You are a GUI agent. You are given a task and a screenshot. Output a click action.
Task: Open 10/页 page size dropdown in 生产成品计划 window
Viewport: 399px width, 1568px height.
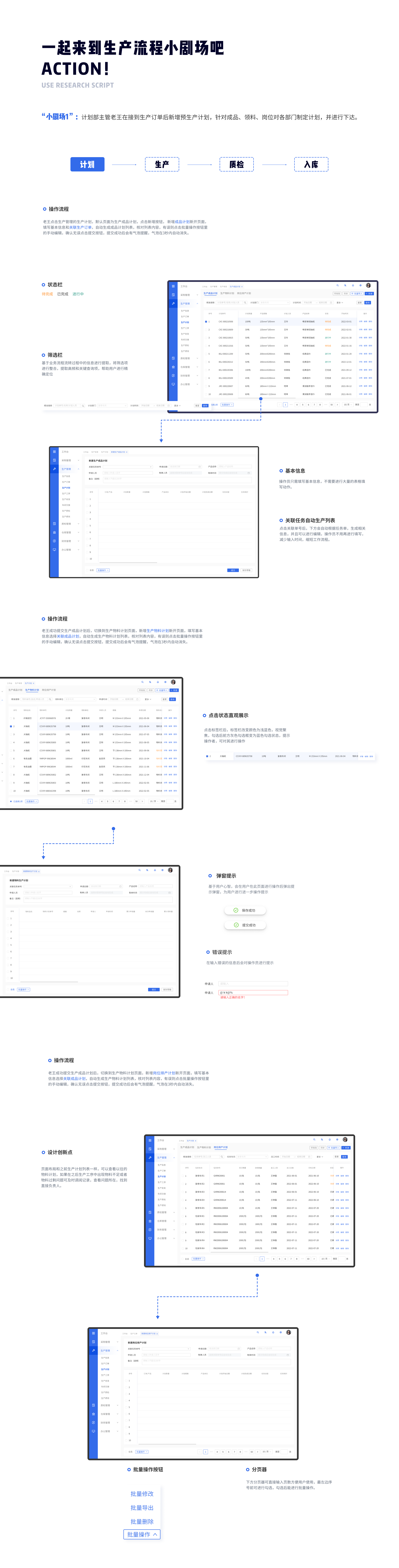tap(348, 405)
